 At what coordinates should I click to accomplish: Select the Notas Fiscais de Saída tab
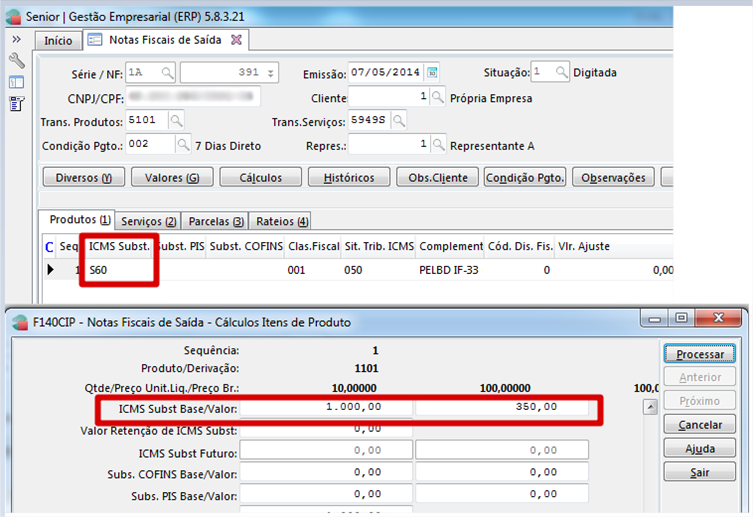click(x=165, y=40)
